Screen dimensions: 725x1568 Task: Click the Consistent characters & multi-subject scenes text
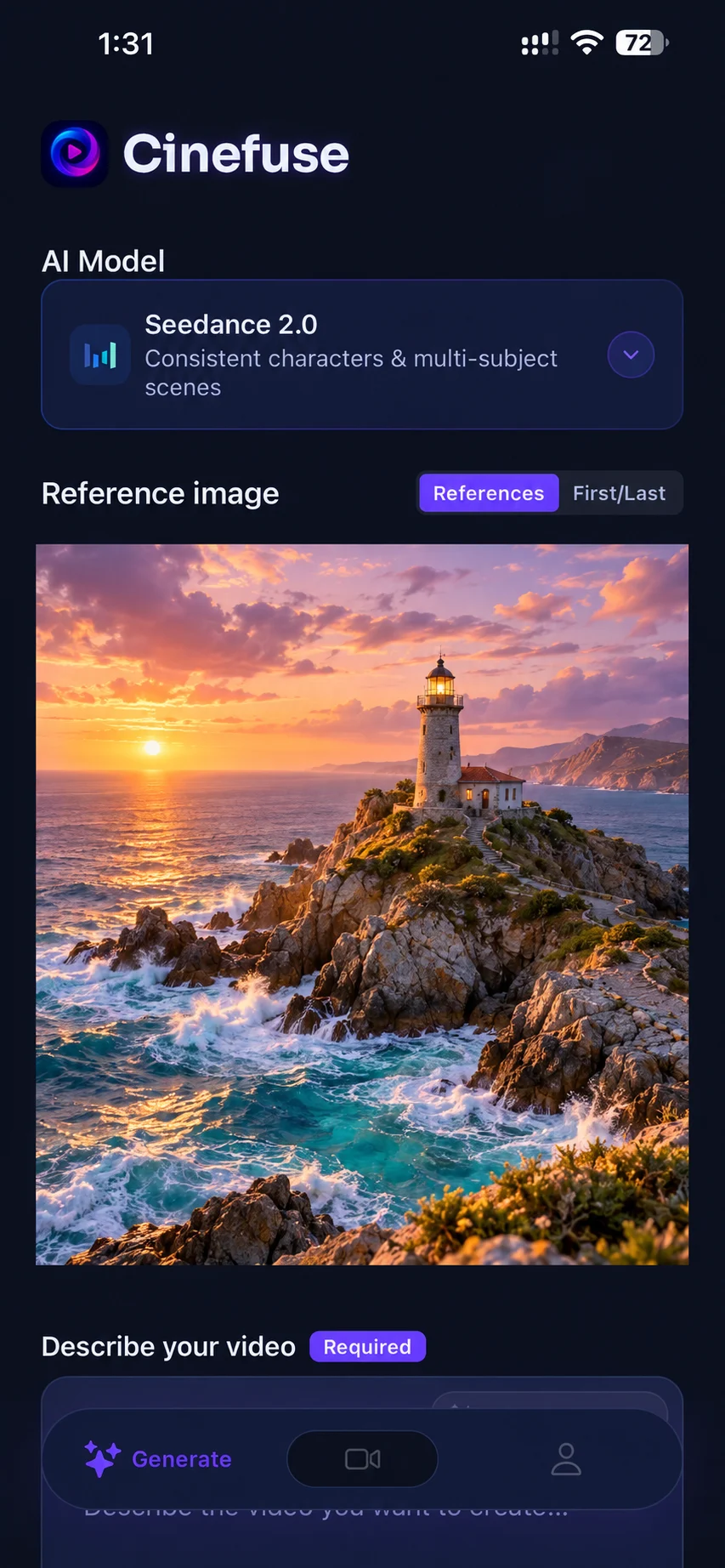click(351, 372)
